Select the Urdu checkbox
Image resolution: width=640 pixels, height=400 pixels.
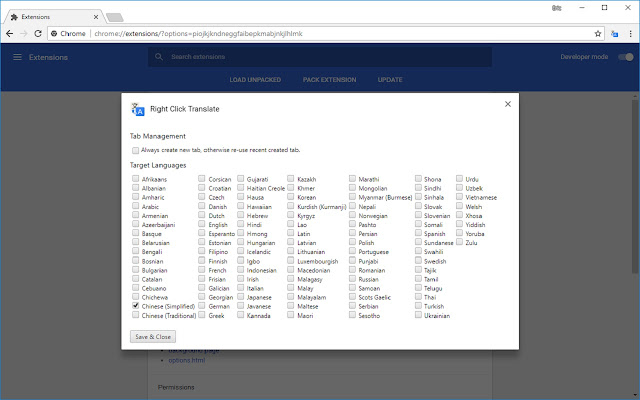pyautogui.click(x=460, y=178)
